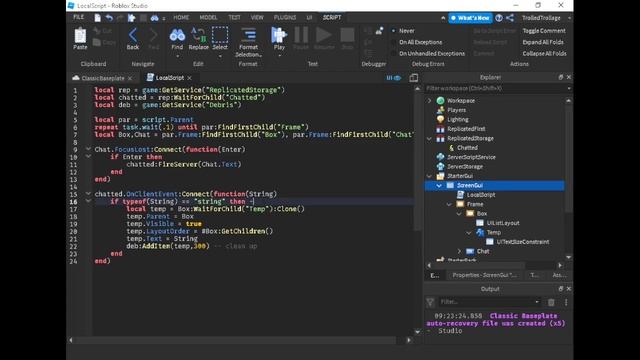This screenshot has width=640, height=360.
Task: Click the split editor view icon
Action: [x=413, y=78]
